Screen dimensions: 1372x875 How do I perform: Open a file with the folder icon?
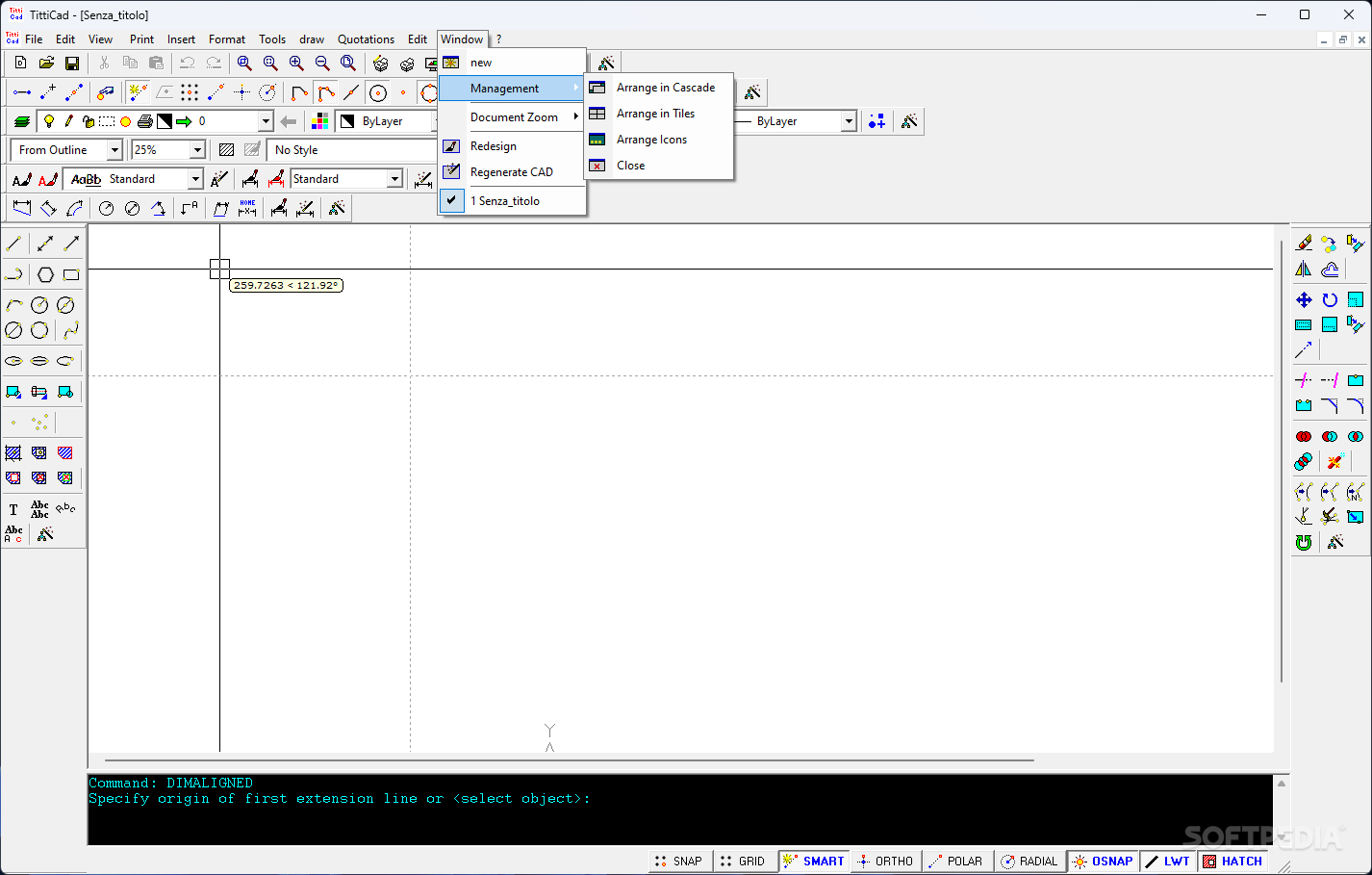pos(46,63)
